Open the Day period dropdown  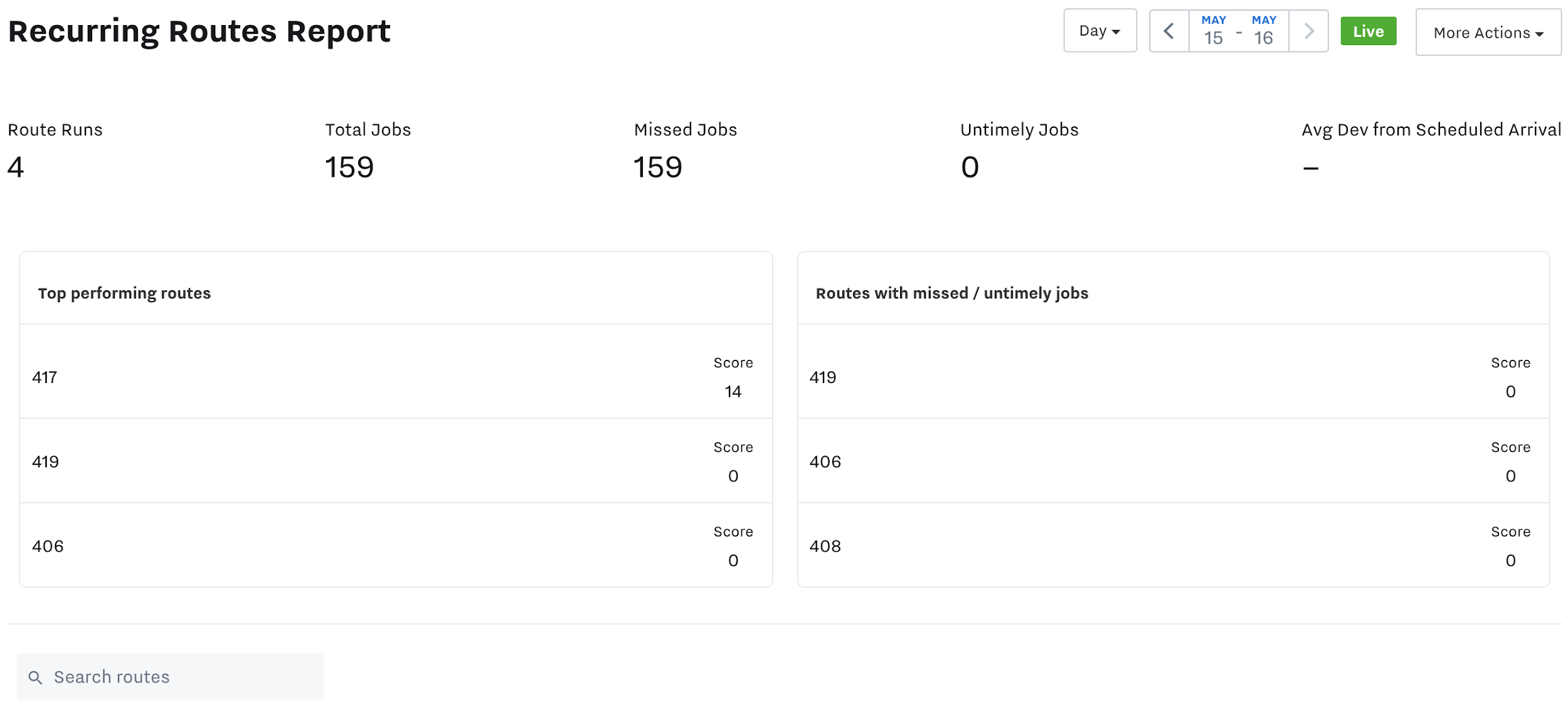tap(1099, 31)
